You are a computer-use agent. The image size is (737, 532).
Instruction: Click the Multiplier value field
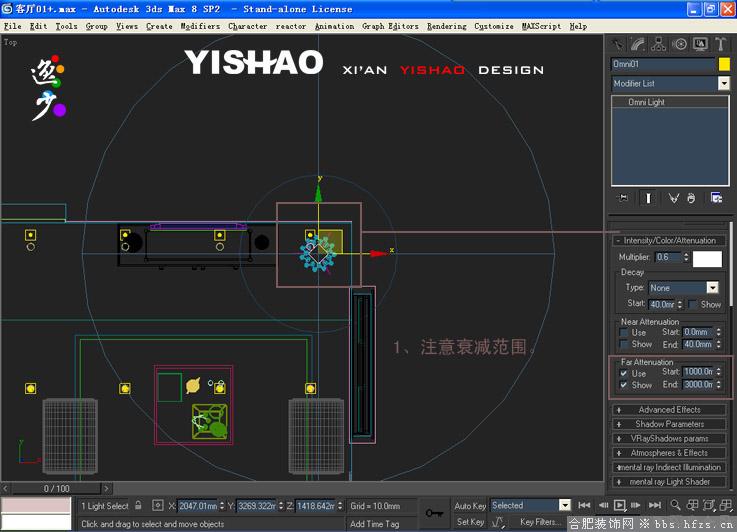pyautogui.click(x=668, y=257)
